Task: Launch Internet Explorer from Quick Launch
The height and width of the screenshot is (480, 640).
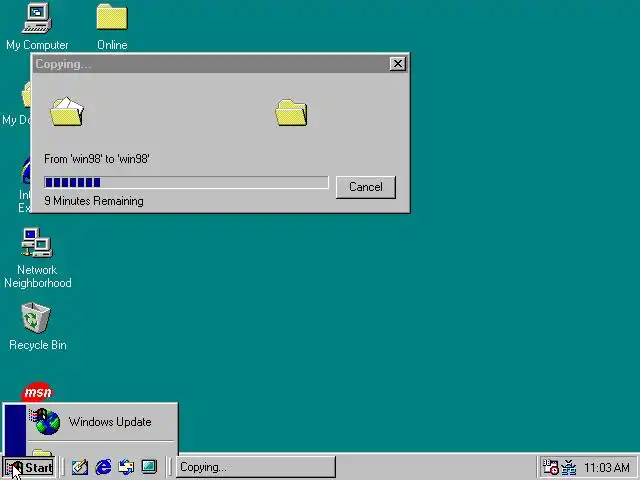Action: point(104,467)
